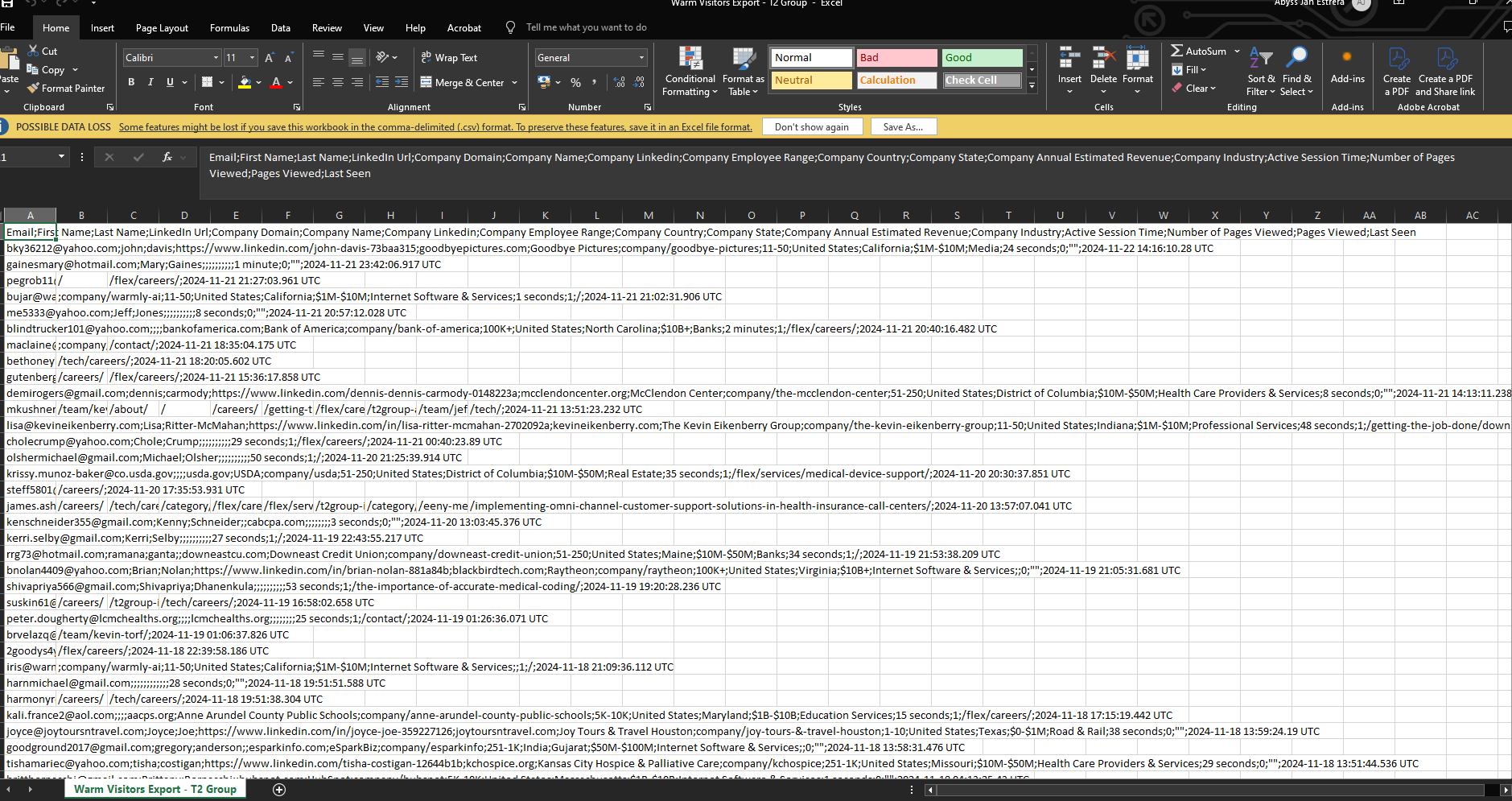Click the Sort & Filter icon

[1260, 59]
